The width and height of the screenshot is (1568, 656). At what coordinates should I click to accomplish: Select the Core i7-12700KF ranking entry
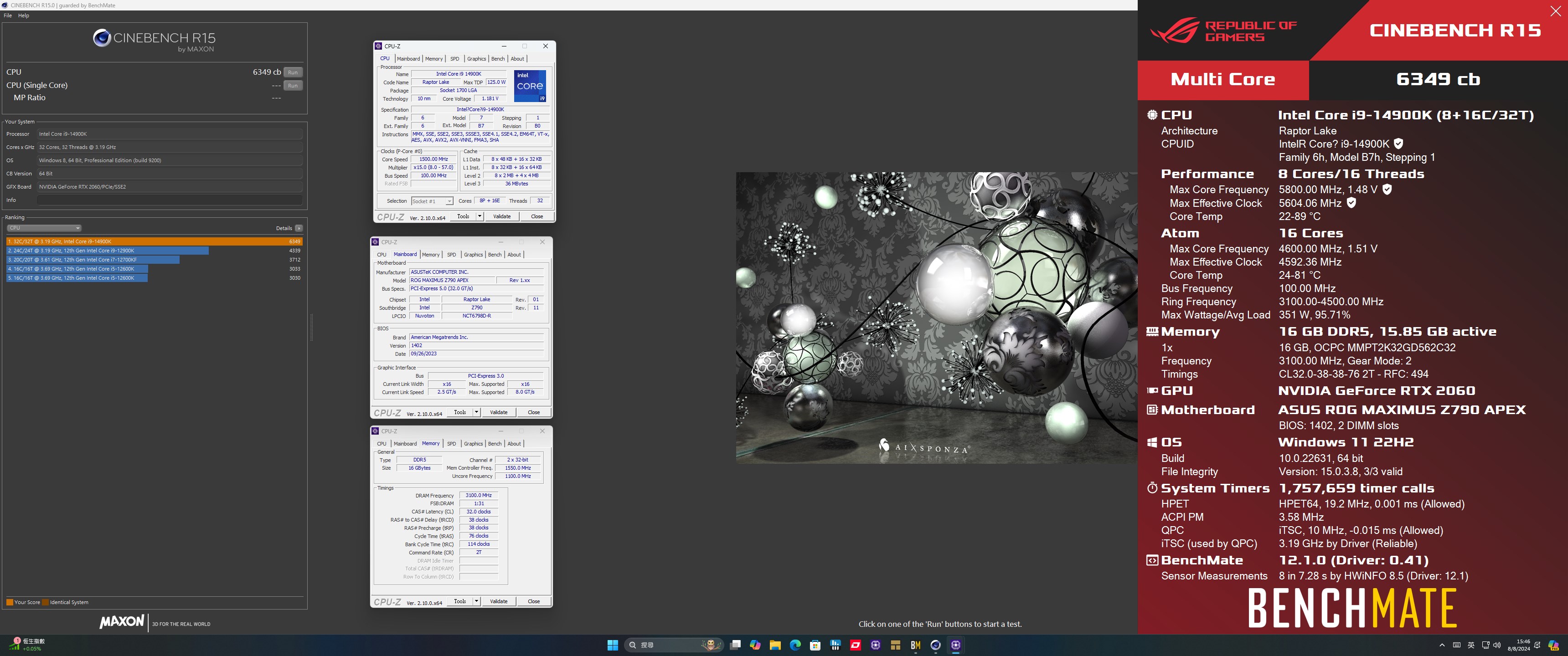155,259
